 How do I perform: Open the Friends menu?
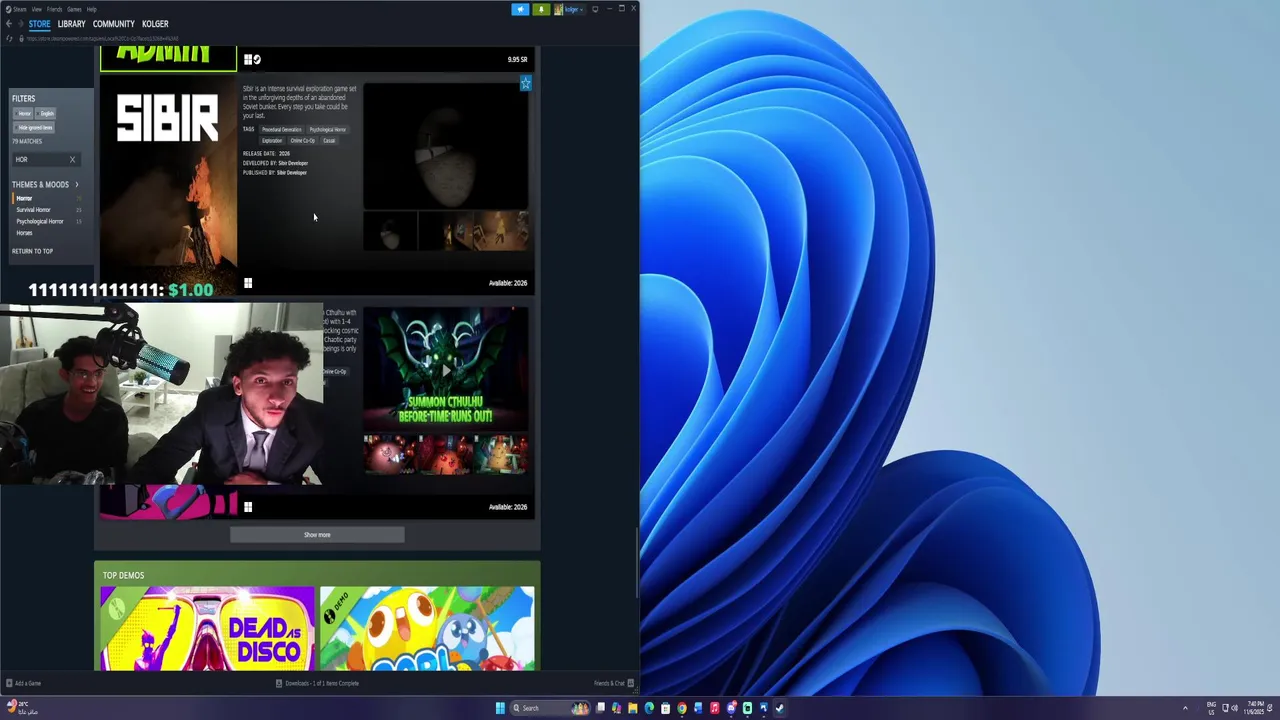point(54,9)
